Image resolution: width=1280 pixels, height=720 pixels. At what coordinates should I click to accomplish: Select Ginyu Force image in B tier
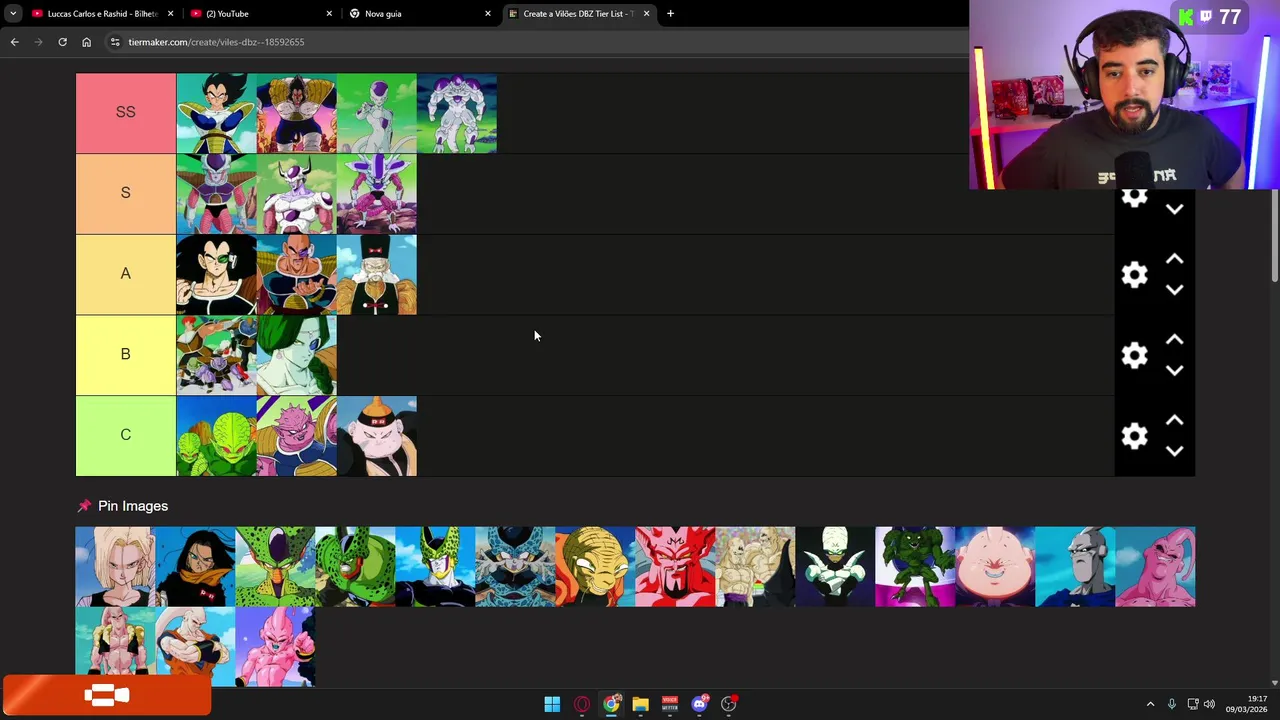click(216, 356)
